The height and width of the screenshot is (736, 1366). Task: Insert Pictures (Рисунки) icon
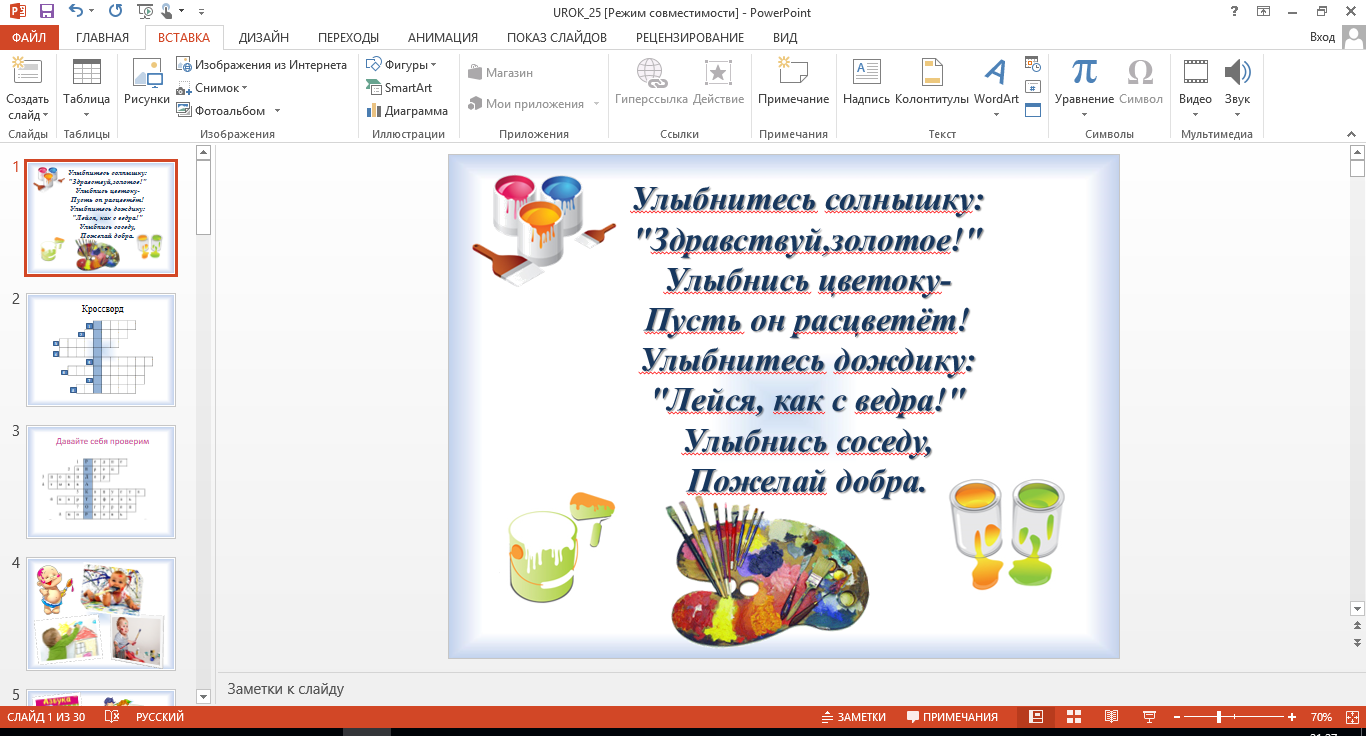147,72
